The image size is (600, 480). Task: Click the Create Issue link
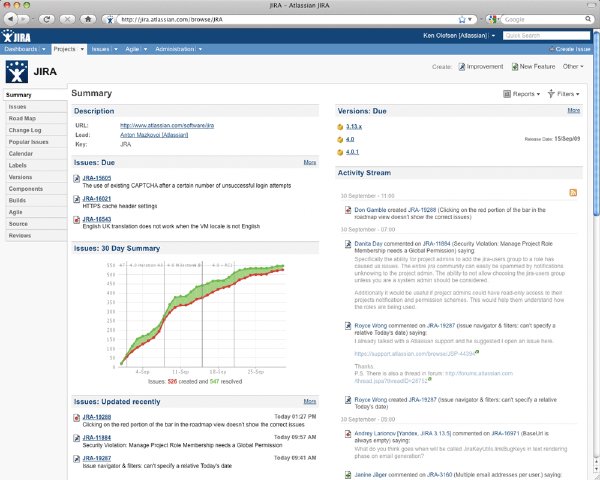coord(570,49)
